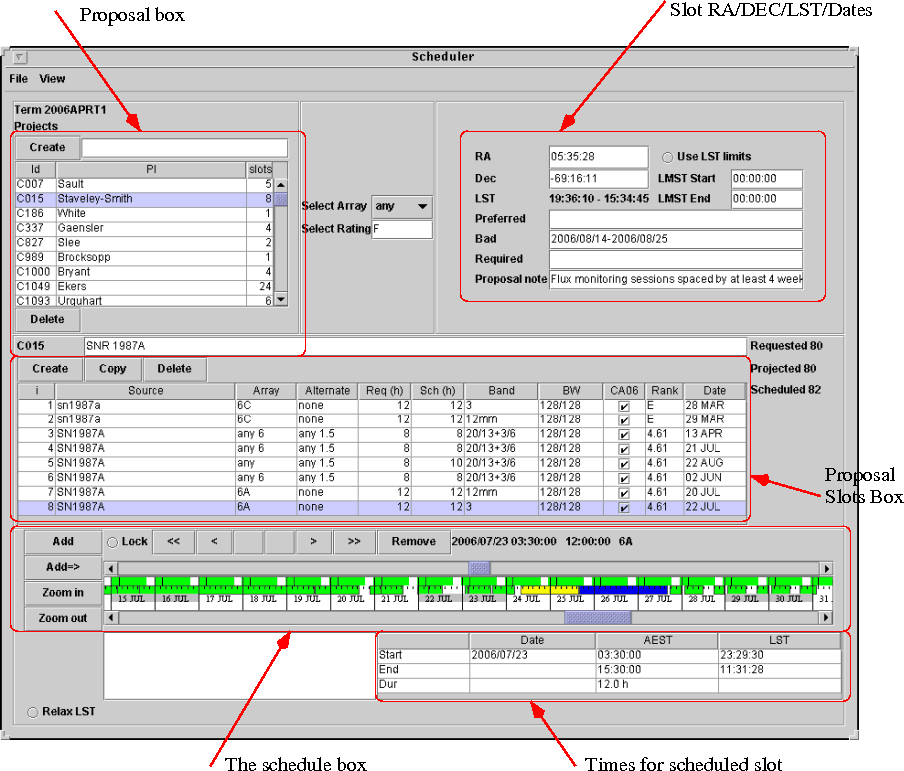Click Remove button in schedule box
Screen dimensions: 904x771
[413, 541]
